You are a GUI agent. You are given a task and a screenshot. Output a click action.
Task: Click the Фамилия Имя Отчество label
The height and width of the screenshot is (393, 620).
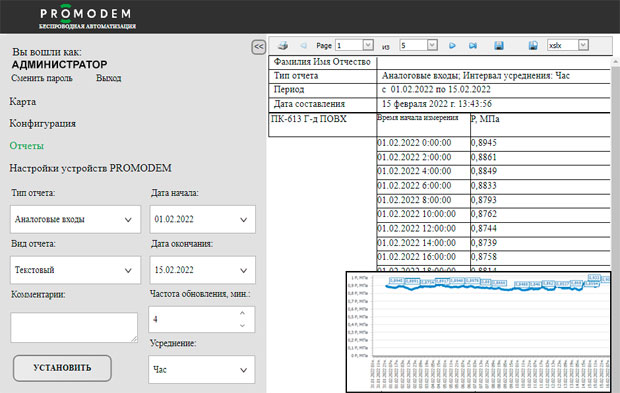(x=322, y=62)
